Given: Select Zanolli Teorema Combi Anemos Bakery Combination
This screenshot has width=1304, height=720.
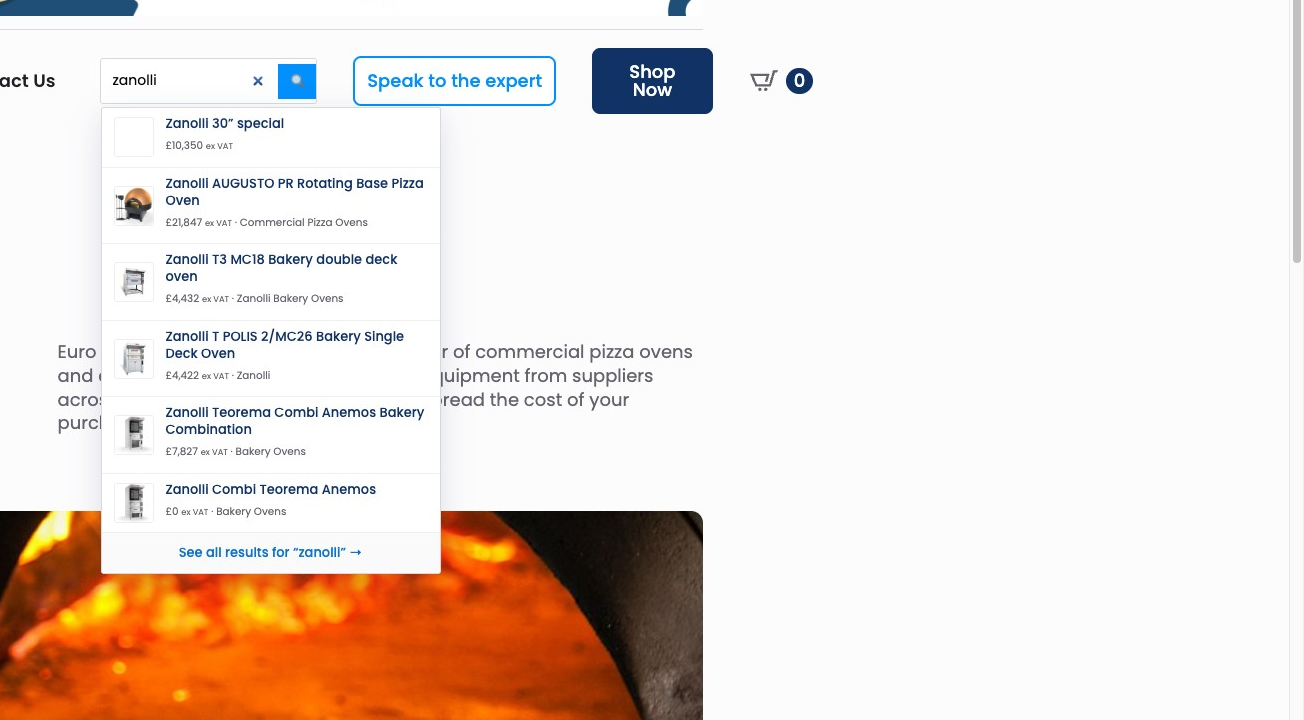Looking at the screenshot, I should point(271,435).
